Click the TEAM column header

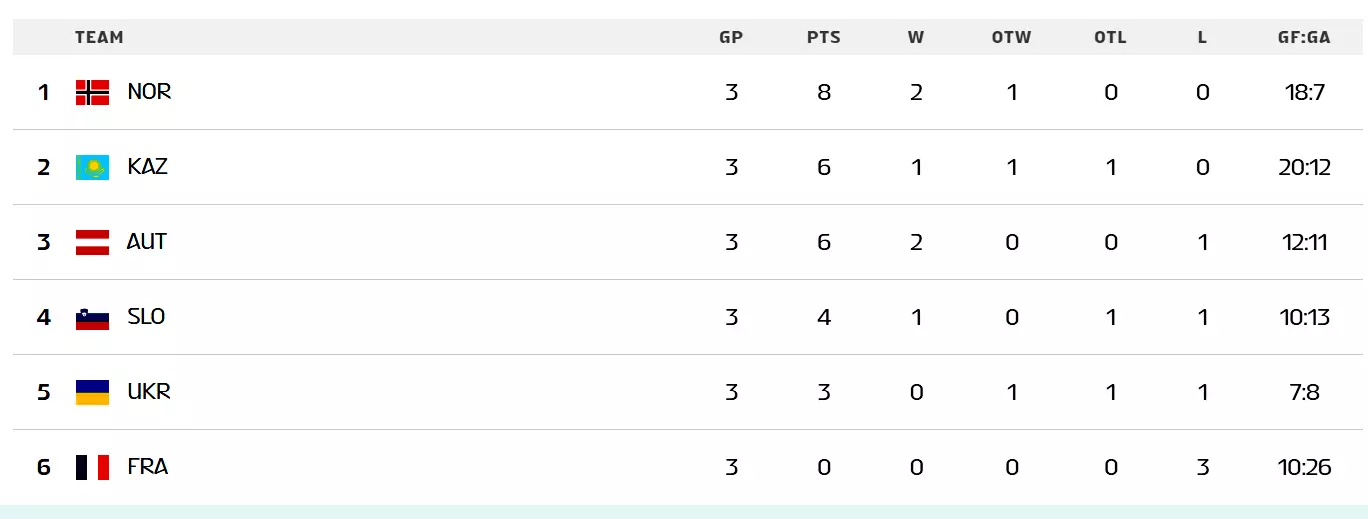tap(99, 38)
